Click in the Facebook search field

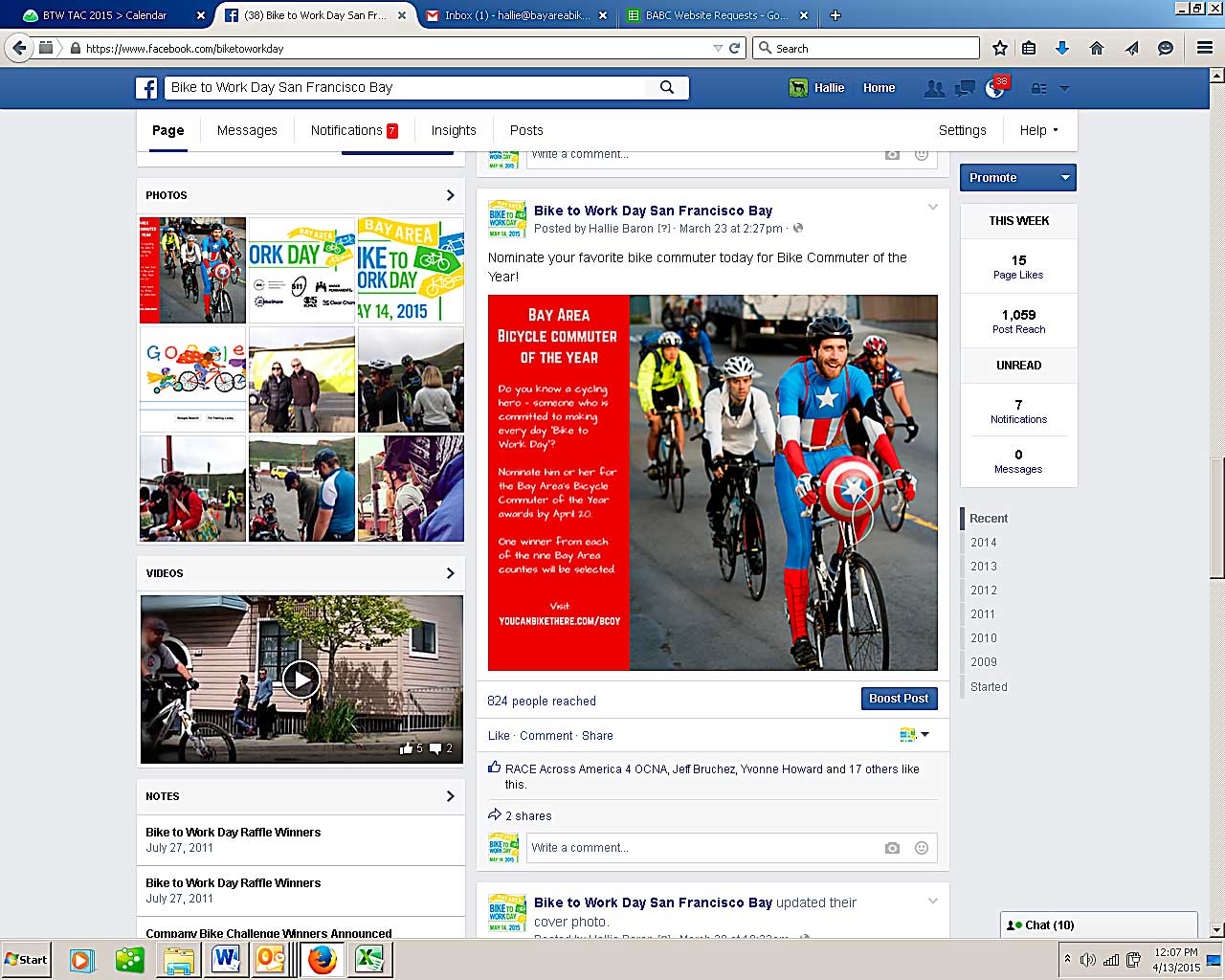coord(407,87)
